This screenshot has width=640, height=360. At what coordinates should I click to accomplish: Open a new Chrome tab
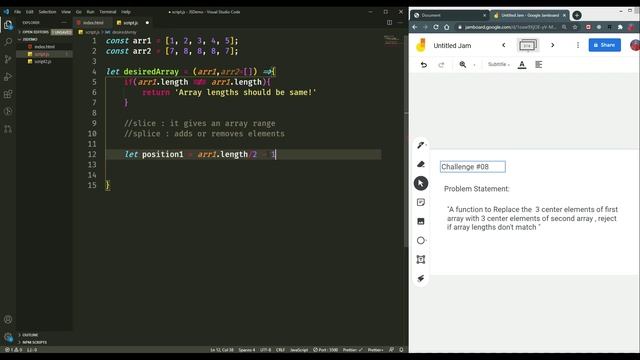point(577,15)
